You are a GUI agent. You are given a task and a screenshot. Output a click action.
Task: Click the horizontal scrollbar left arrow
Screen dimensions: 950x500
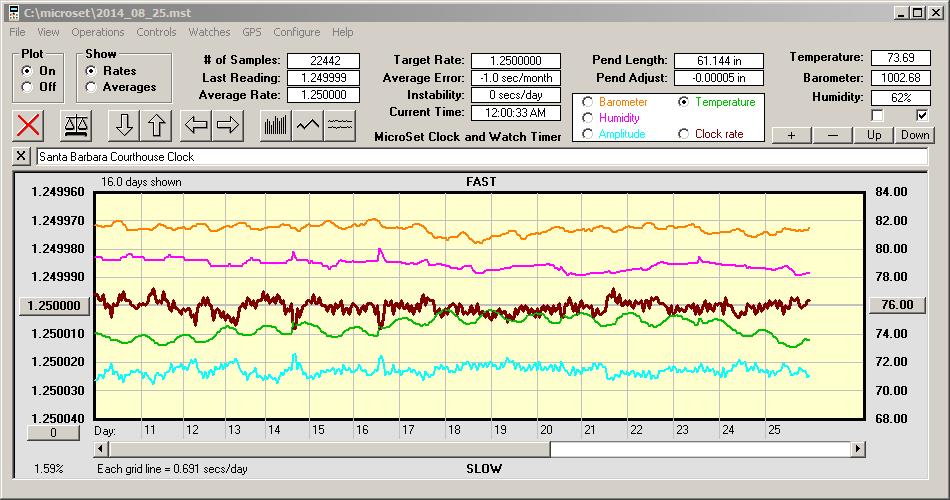pyautogui.click(x=102, y=449)
